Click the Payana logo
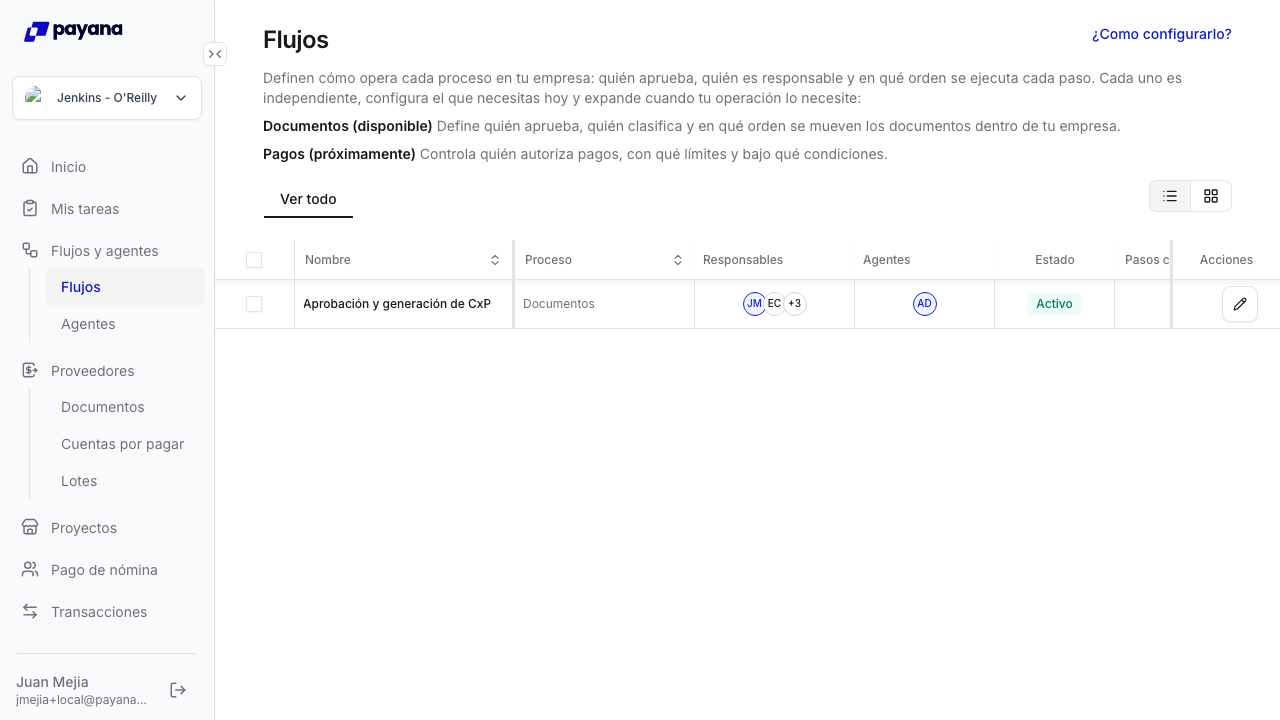 click(x=73, y=31)
